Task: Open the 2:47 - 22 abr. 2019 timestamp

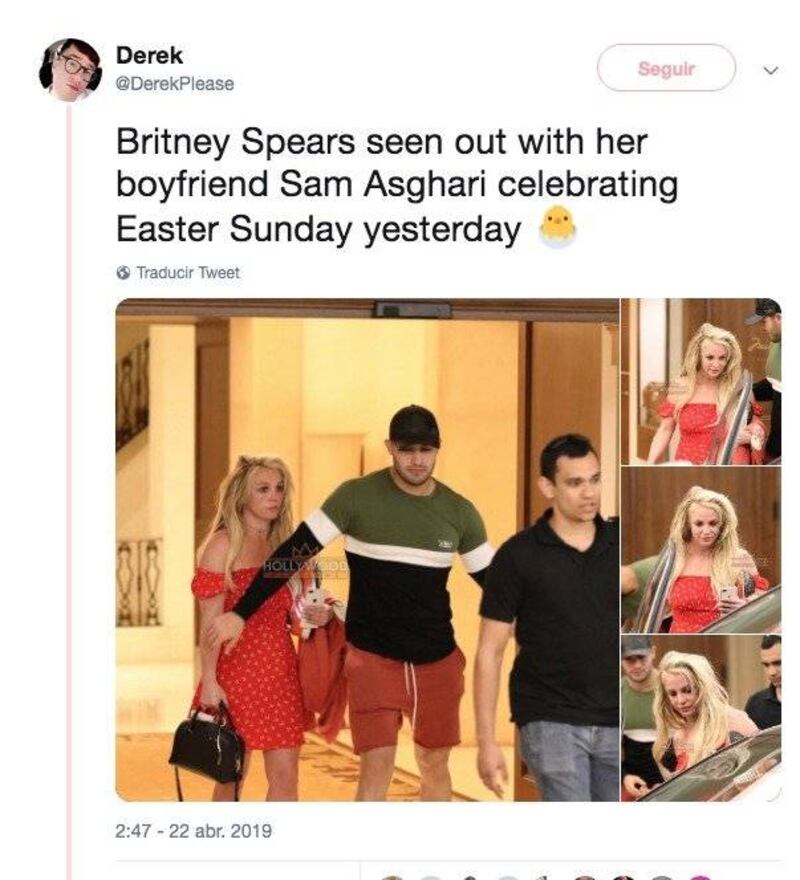Action: click(x=193, y=830)
